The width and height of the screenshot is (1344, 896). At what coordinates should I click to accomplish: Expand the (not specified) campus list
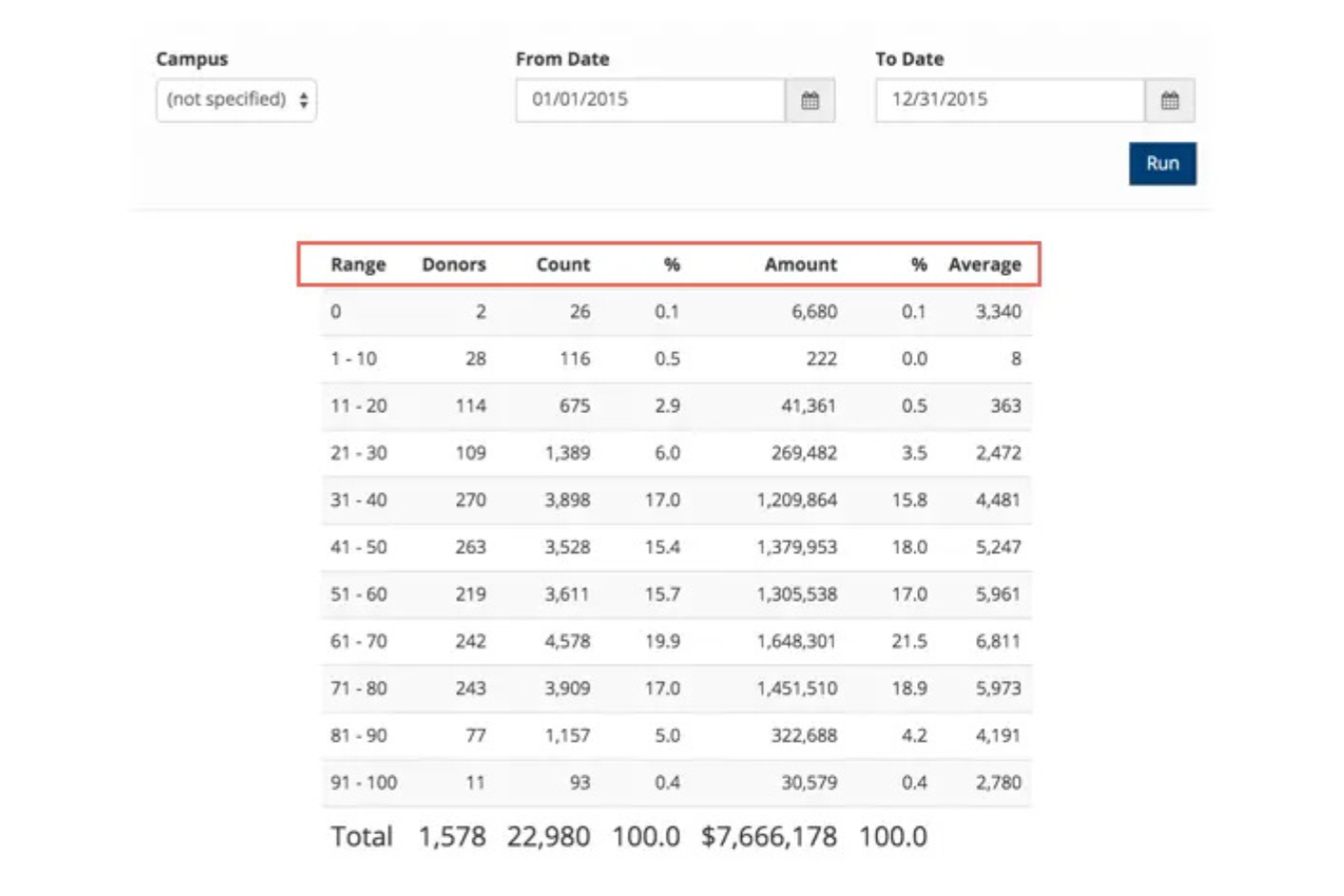[236, 101]
